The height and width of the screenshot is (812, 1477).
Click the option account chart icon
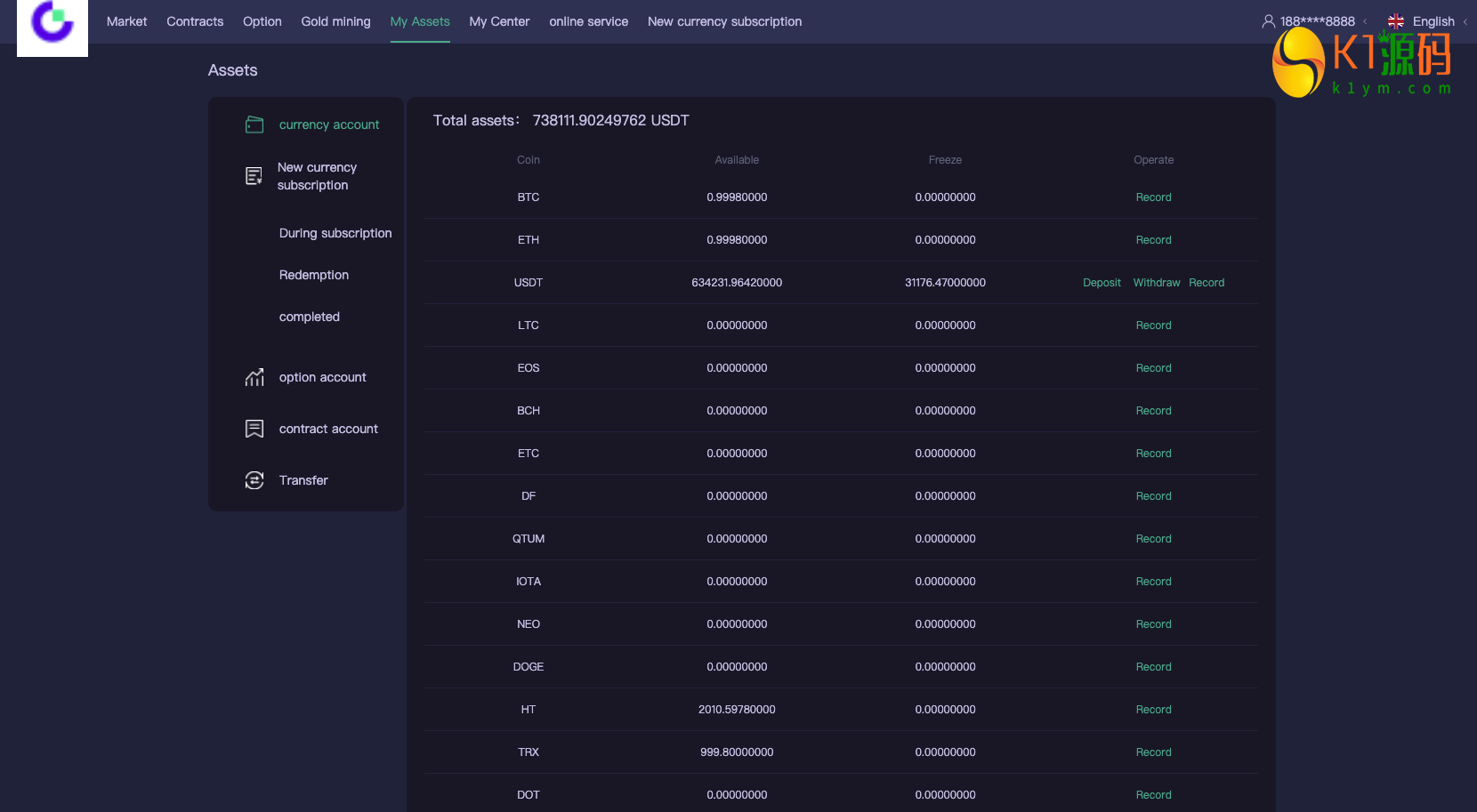tap(254, 377)
